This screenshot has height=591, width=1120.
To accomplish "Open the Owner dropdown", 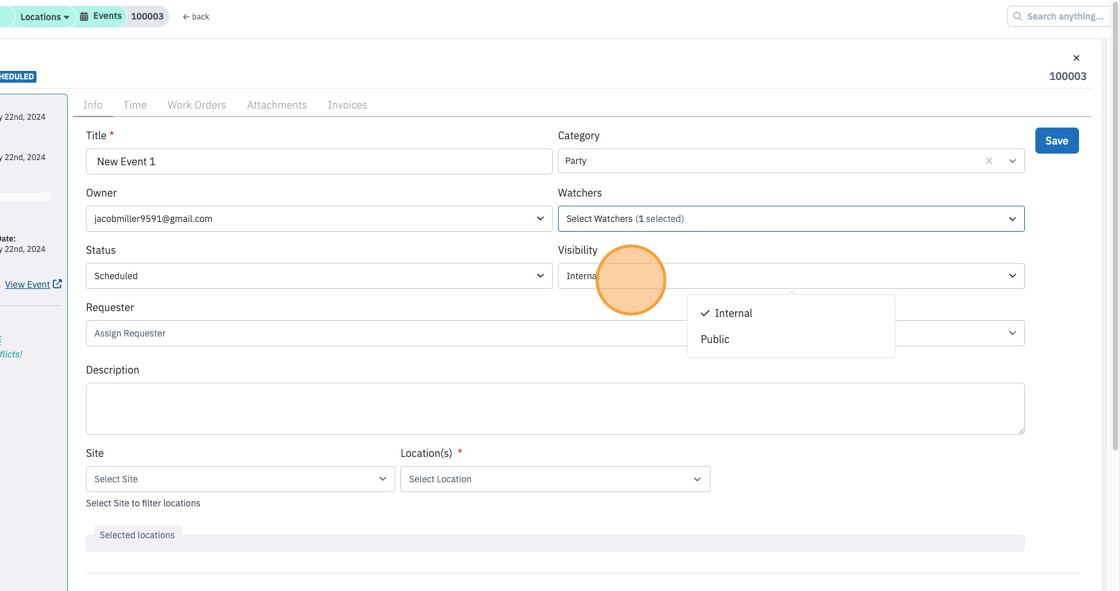I will pyautogui.click(x=319, y=219).
